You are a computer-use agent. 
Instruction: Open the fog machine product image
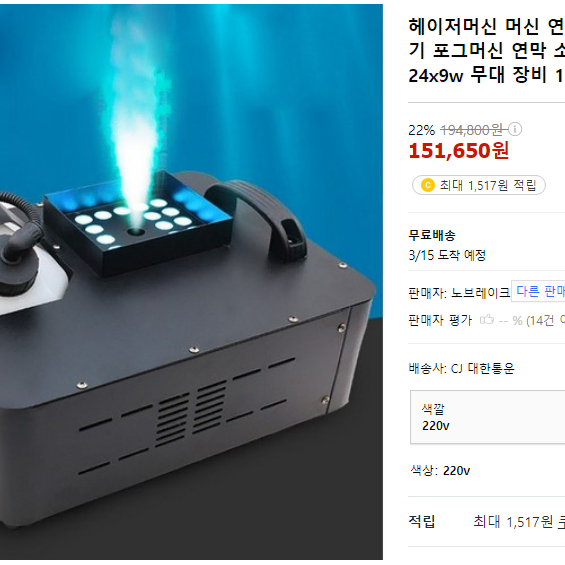(191, 282)
